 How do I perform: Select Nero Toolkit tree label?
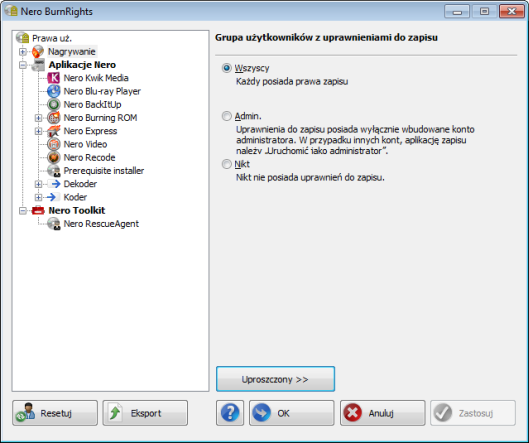(x=77, y=211)
